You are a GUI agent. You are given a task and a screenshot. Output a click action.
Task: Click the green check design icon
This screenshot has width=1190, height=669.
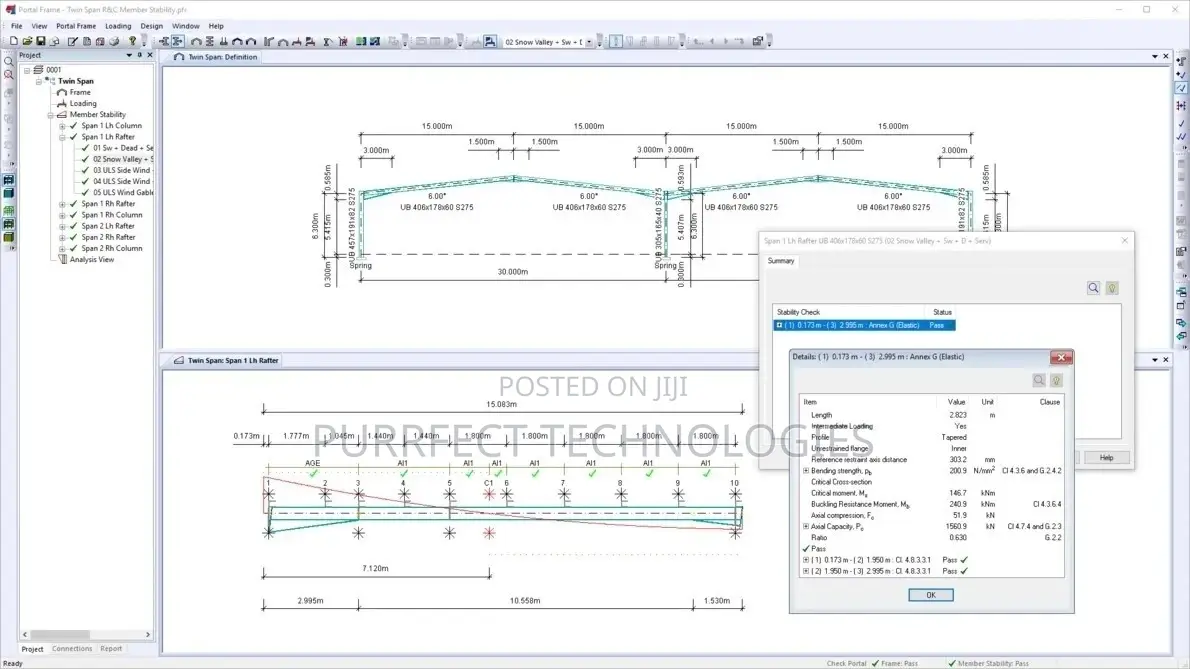375,41
